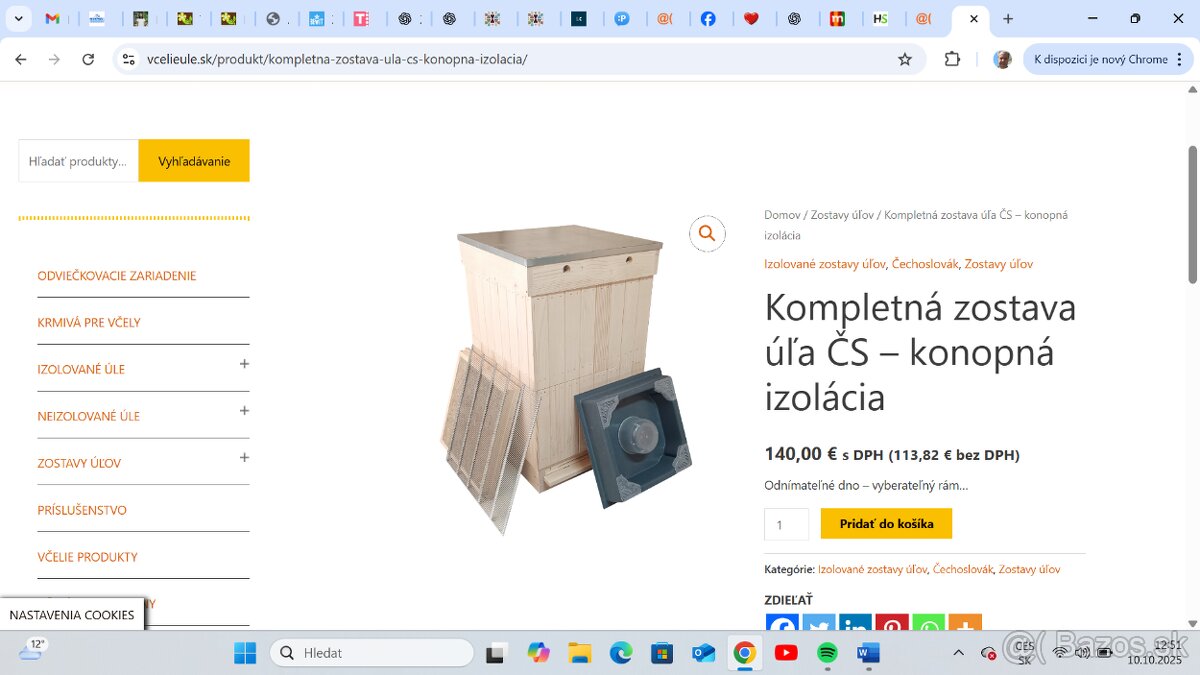This screenshot has width=1200, height=675.
Task: Go to KRMIVÁ PRE VČELY category
Action: (x=89, y=322)
